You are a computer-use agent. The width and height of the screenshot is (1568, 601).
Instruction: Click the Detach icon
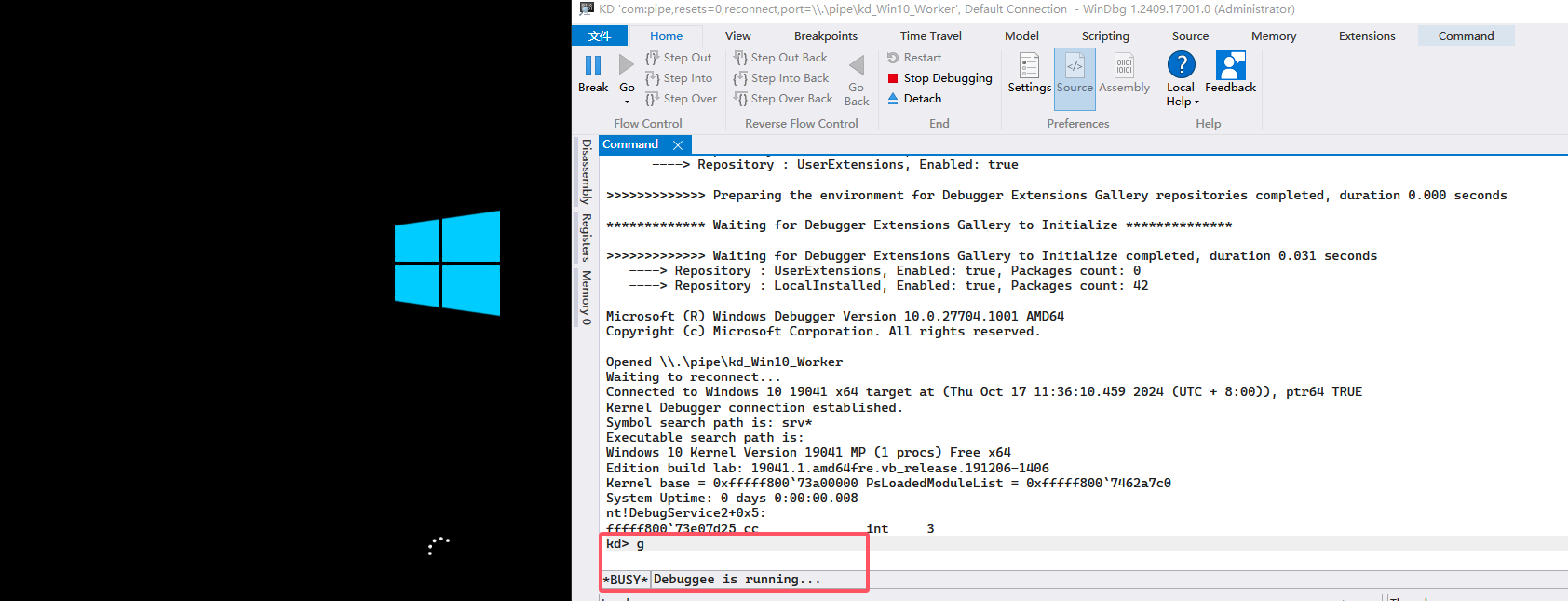coord(893,99)
